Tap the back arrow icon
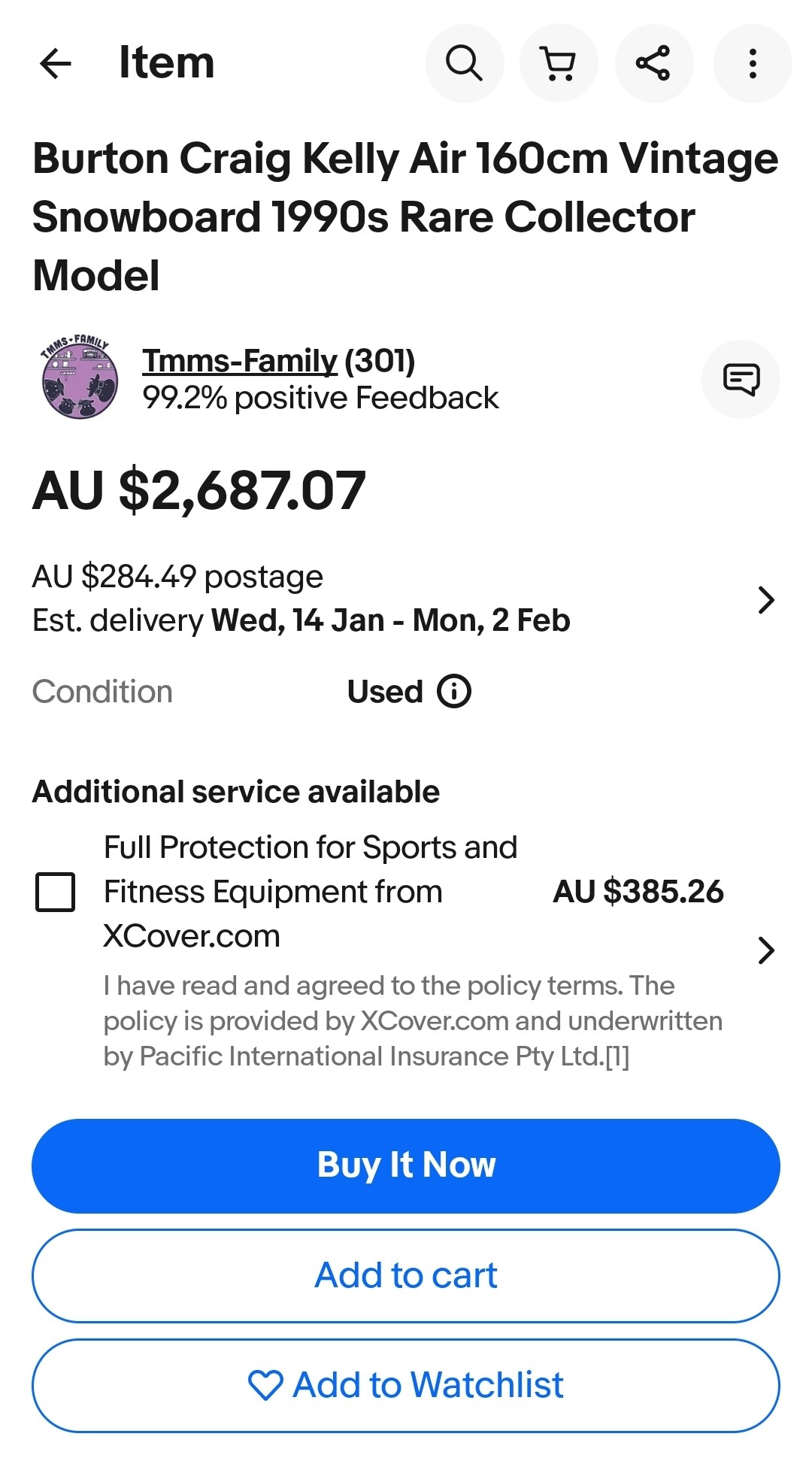Screen dimensions: 812x1476 tap(56, 63)
